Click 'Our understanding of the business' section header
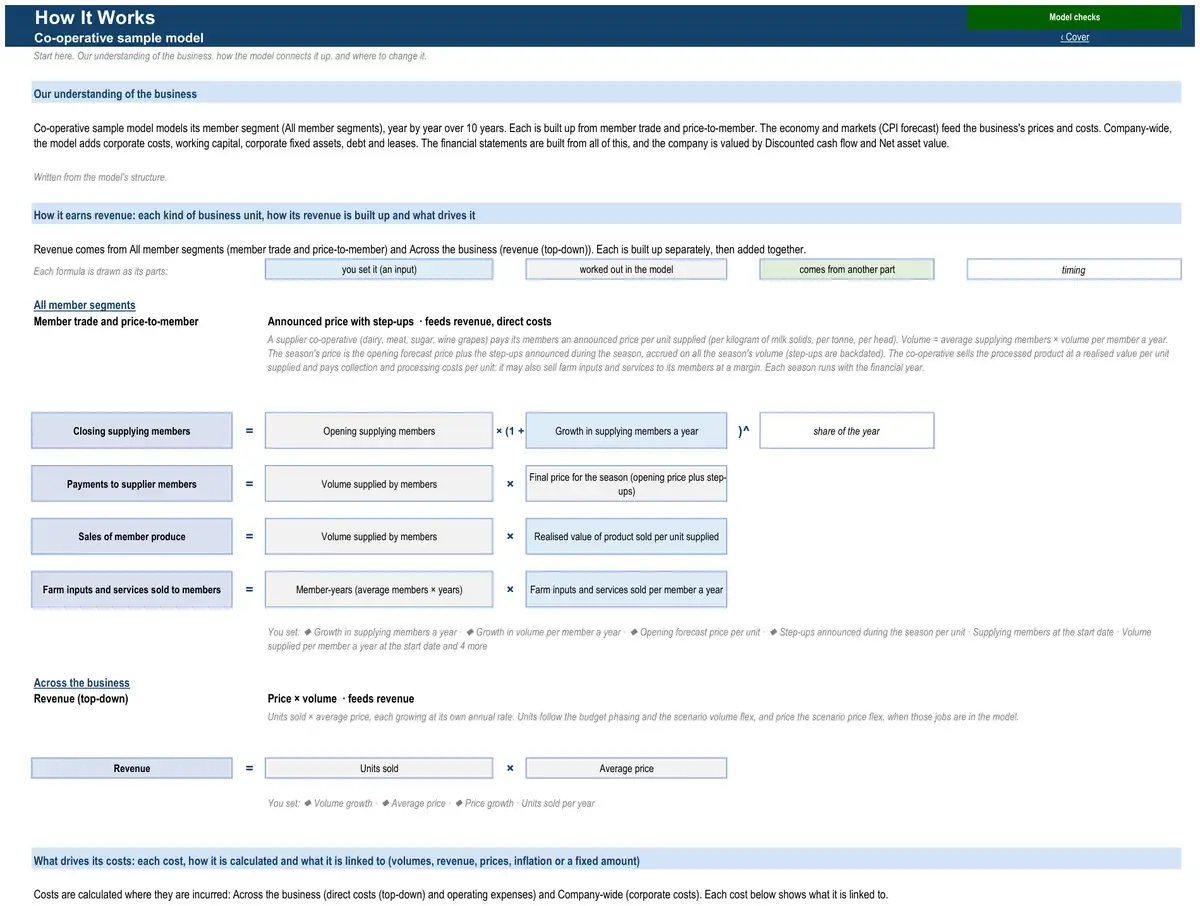Screen dimensions: 1200x906 607,94
